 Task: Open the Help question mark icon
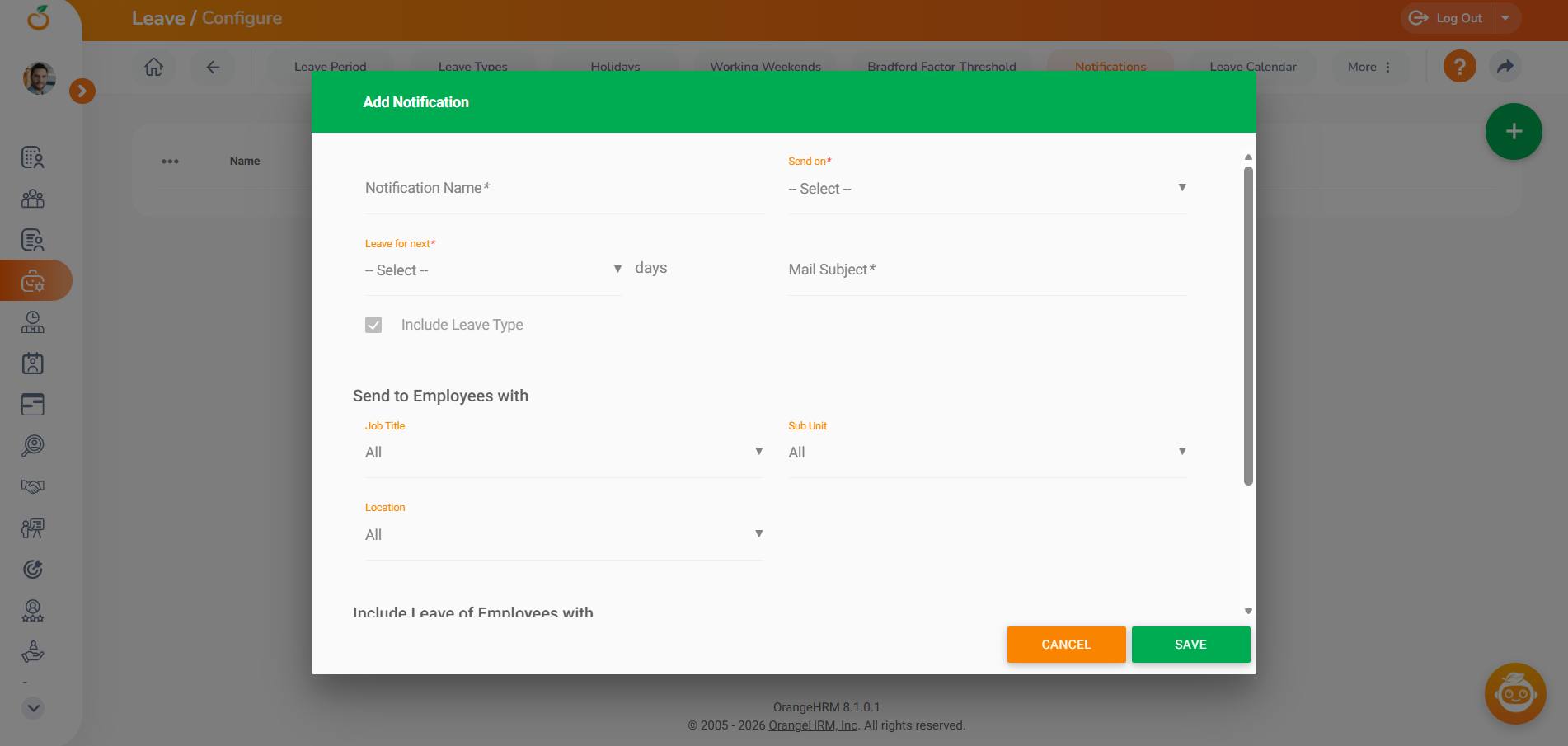click(x=1460, y=66)
